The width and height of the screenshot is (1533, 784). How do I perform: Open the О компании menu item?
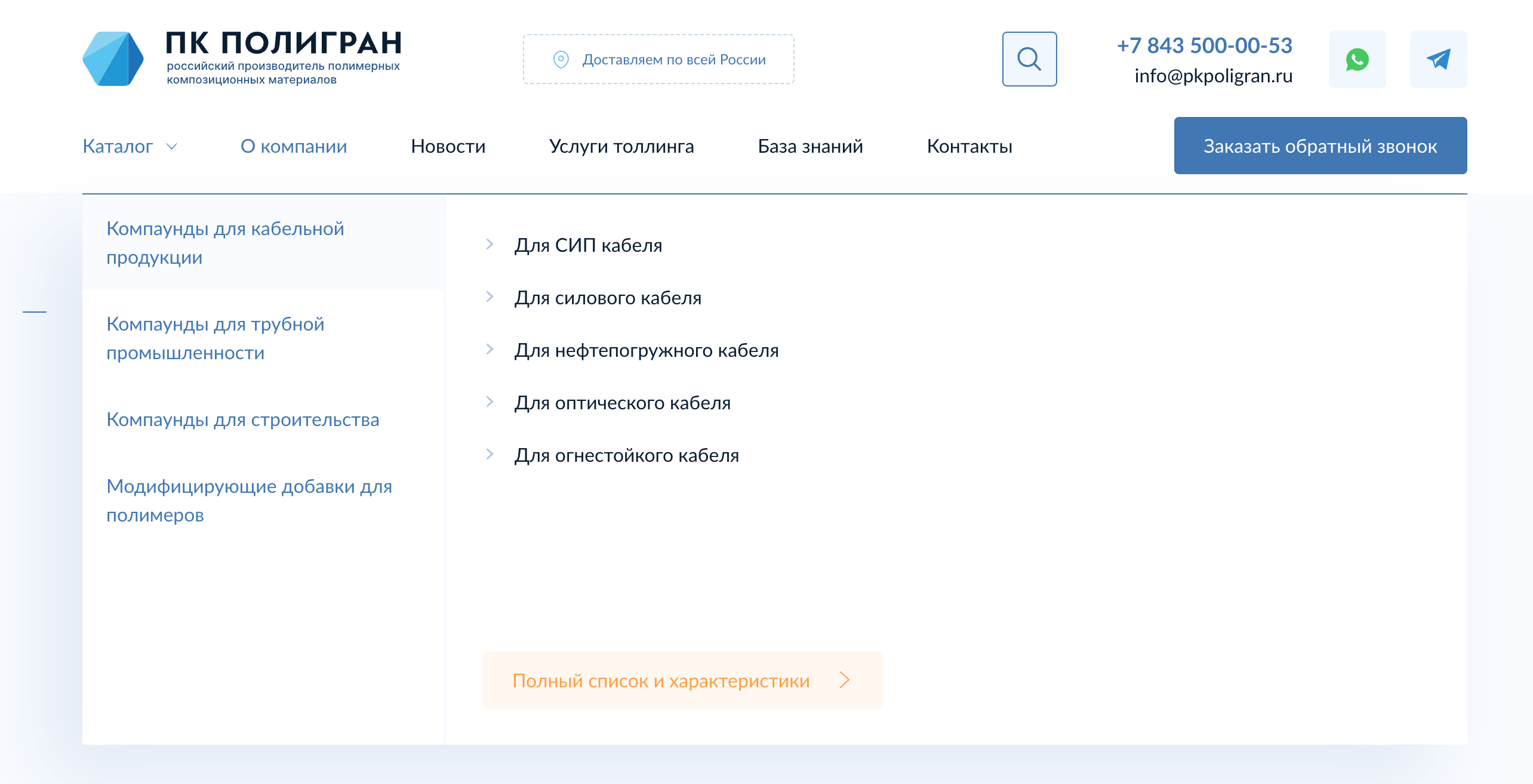[294, 146]
